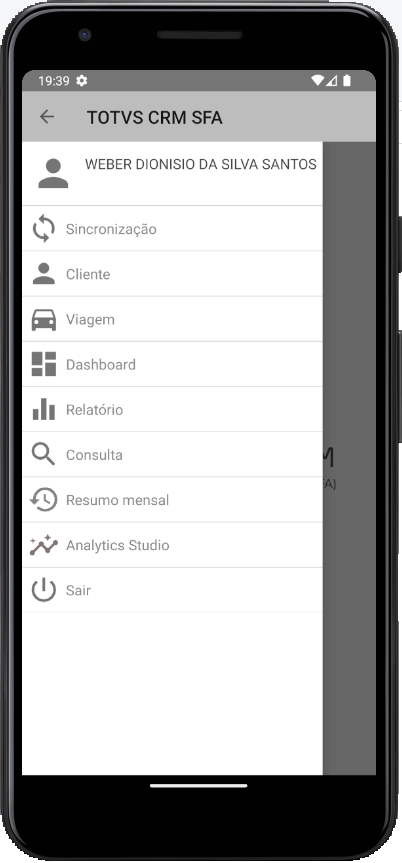The height and width of the screenshot is (863, 402).
Task: Click the Resumo mensal history clock icon
Action: point(44,500)
